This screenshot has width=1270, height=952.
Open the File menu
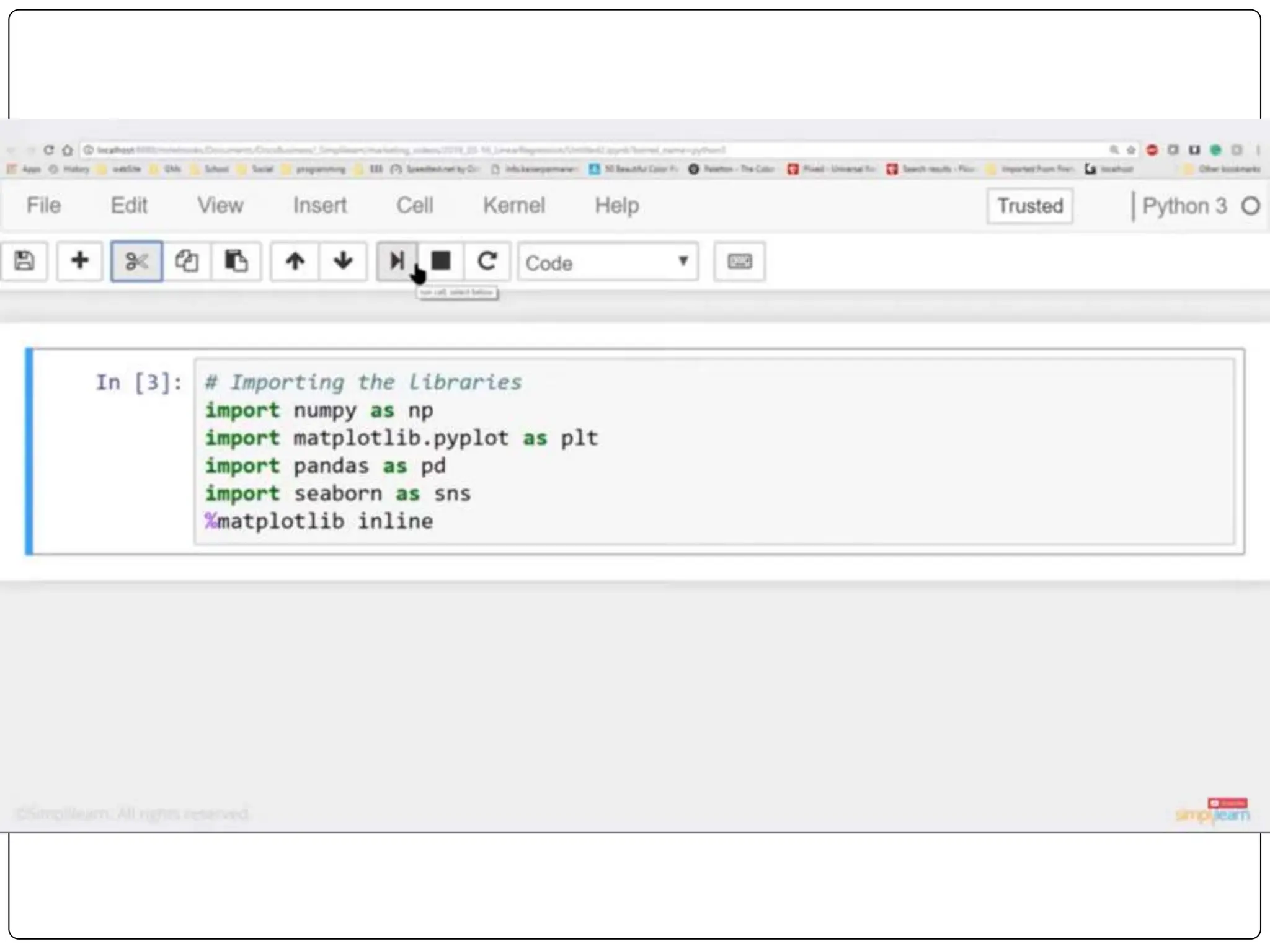pos(43,205)
